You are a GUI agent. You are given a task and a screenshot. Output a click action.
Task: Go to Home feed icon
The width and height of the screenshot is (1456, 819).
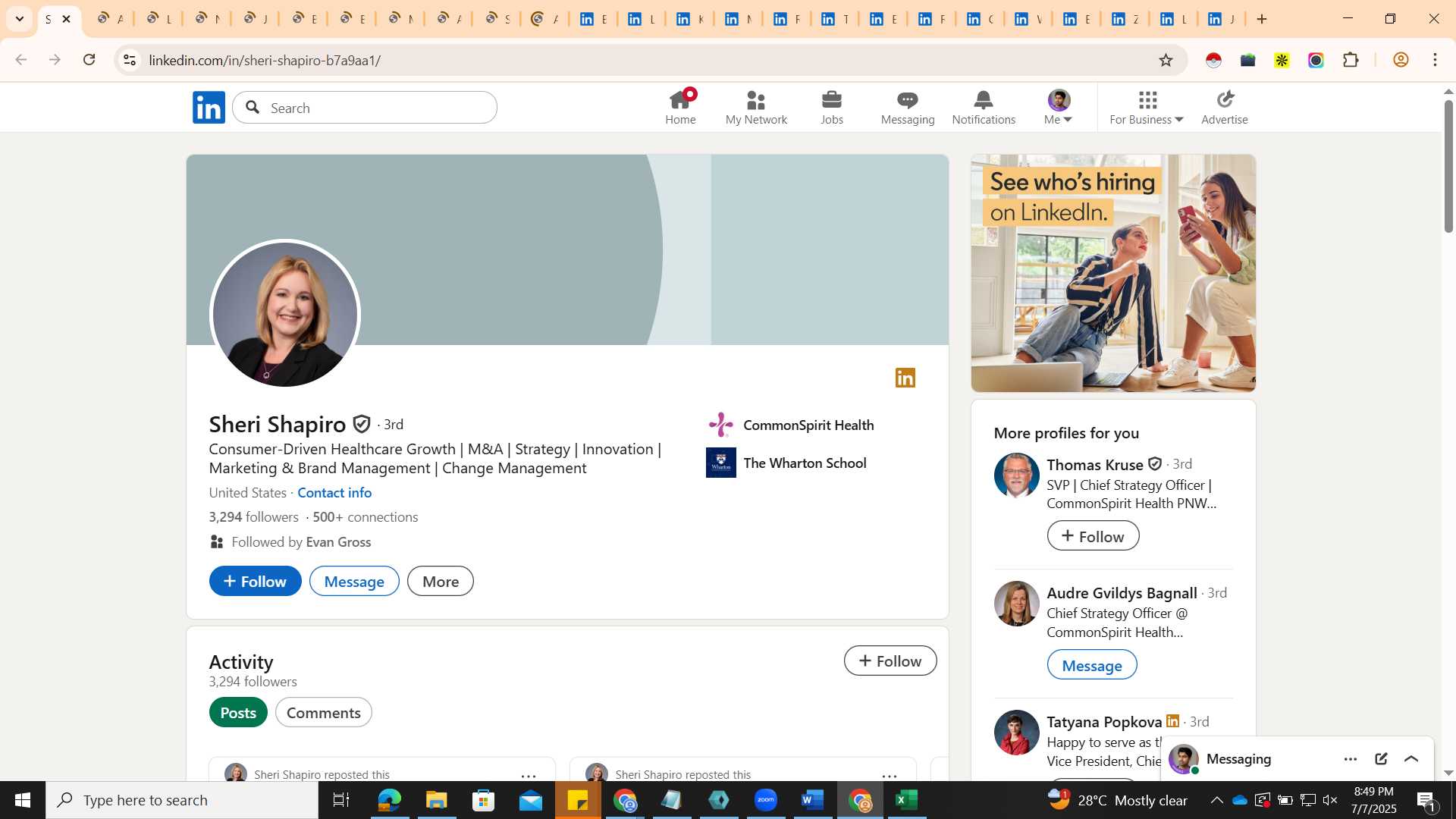coord(680,108)
